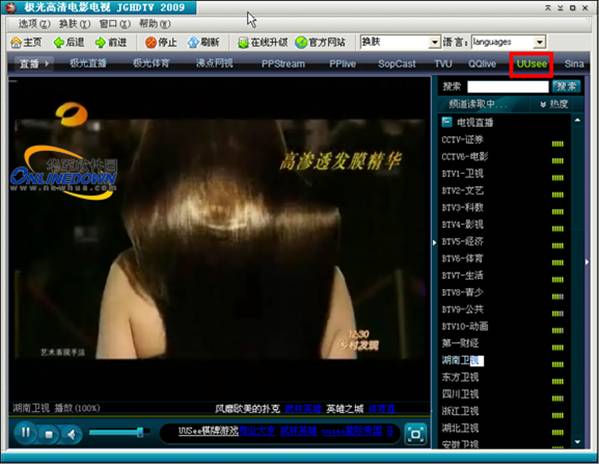
Task: Click the channel search input field
Action: 508,87
